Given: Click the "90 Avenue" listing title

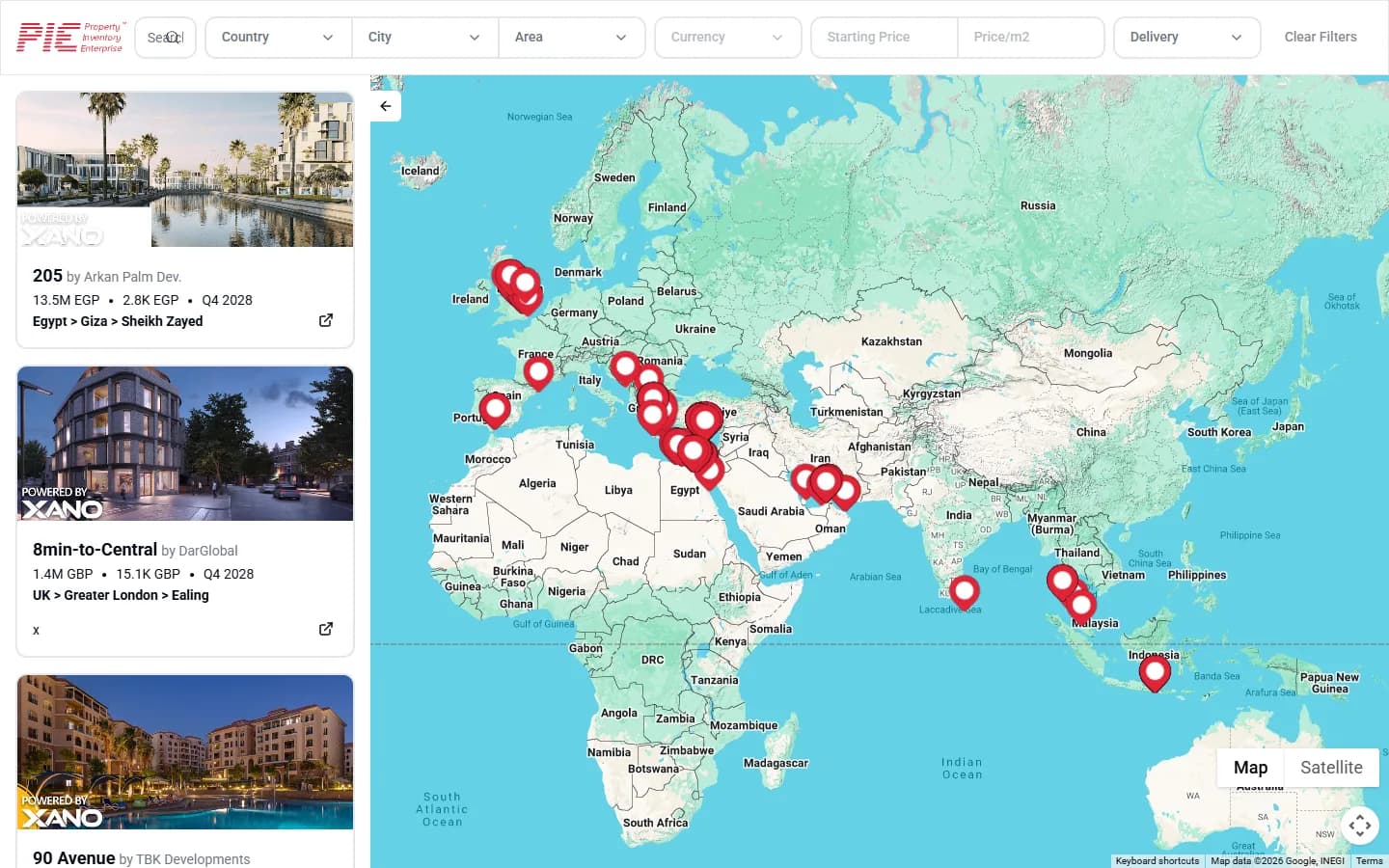Looking at the screenshot, I should [x=73, y=858].
